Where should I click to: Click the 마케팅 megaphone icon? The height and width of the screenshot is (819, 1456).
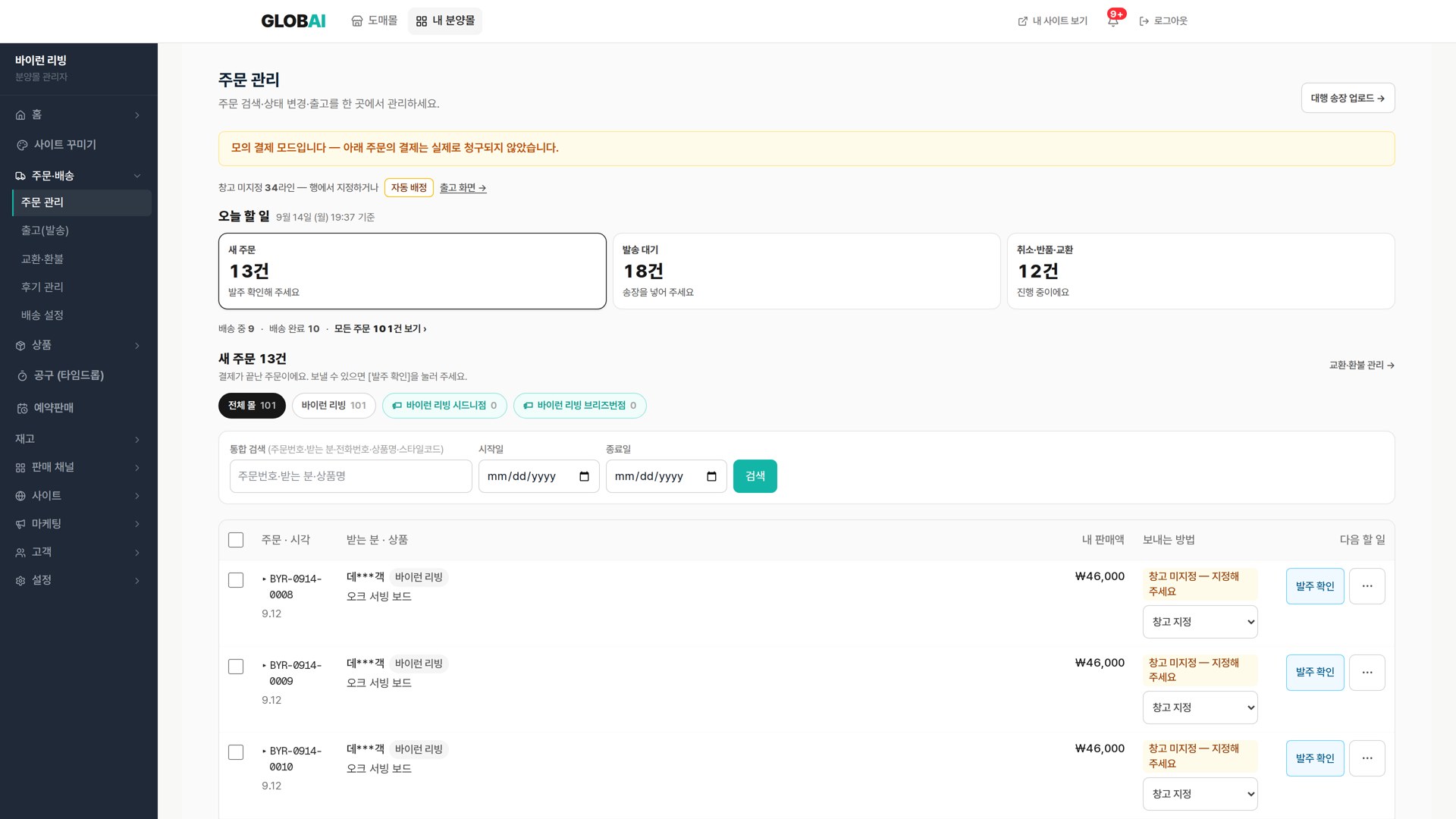(20, 524)
